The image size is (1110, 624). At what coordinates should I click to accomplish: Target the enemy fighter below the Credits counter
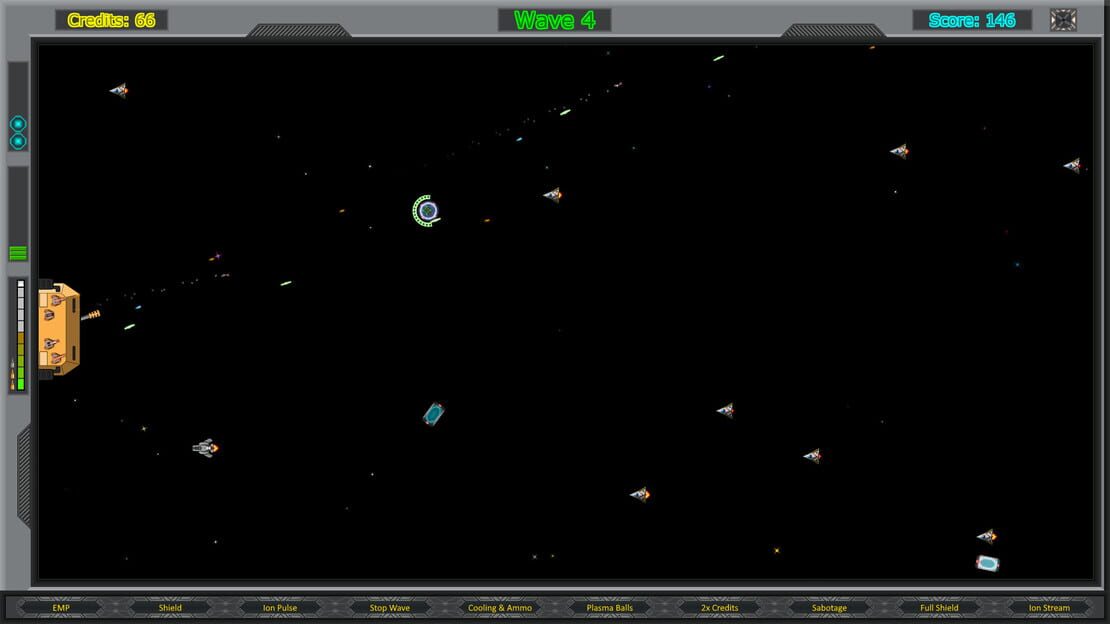coord(119,90)
